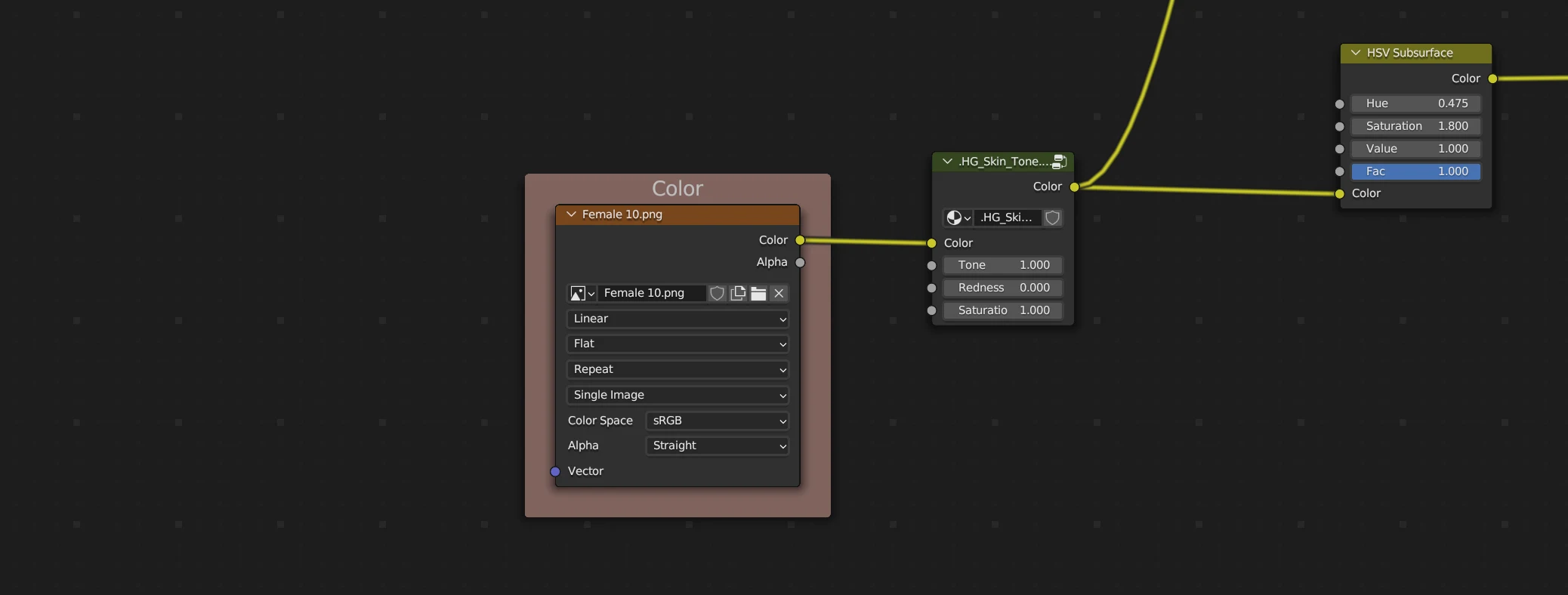Open the Flat projection dropdown
Image resolution: width=1568 pixels, height=595 pixels.
pyautogui.click(x=678, y=344)
